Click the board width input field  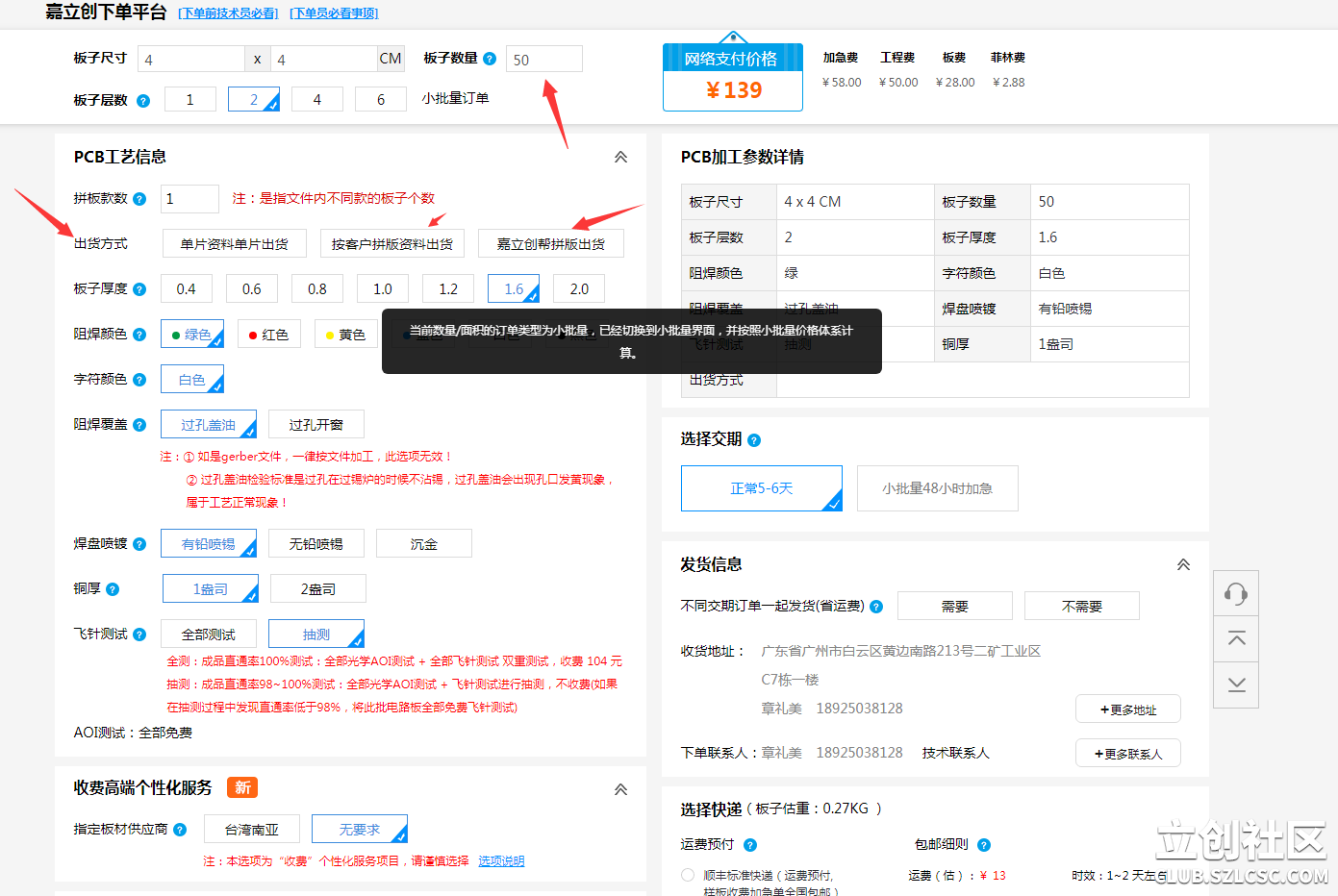point(191,59)
